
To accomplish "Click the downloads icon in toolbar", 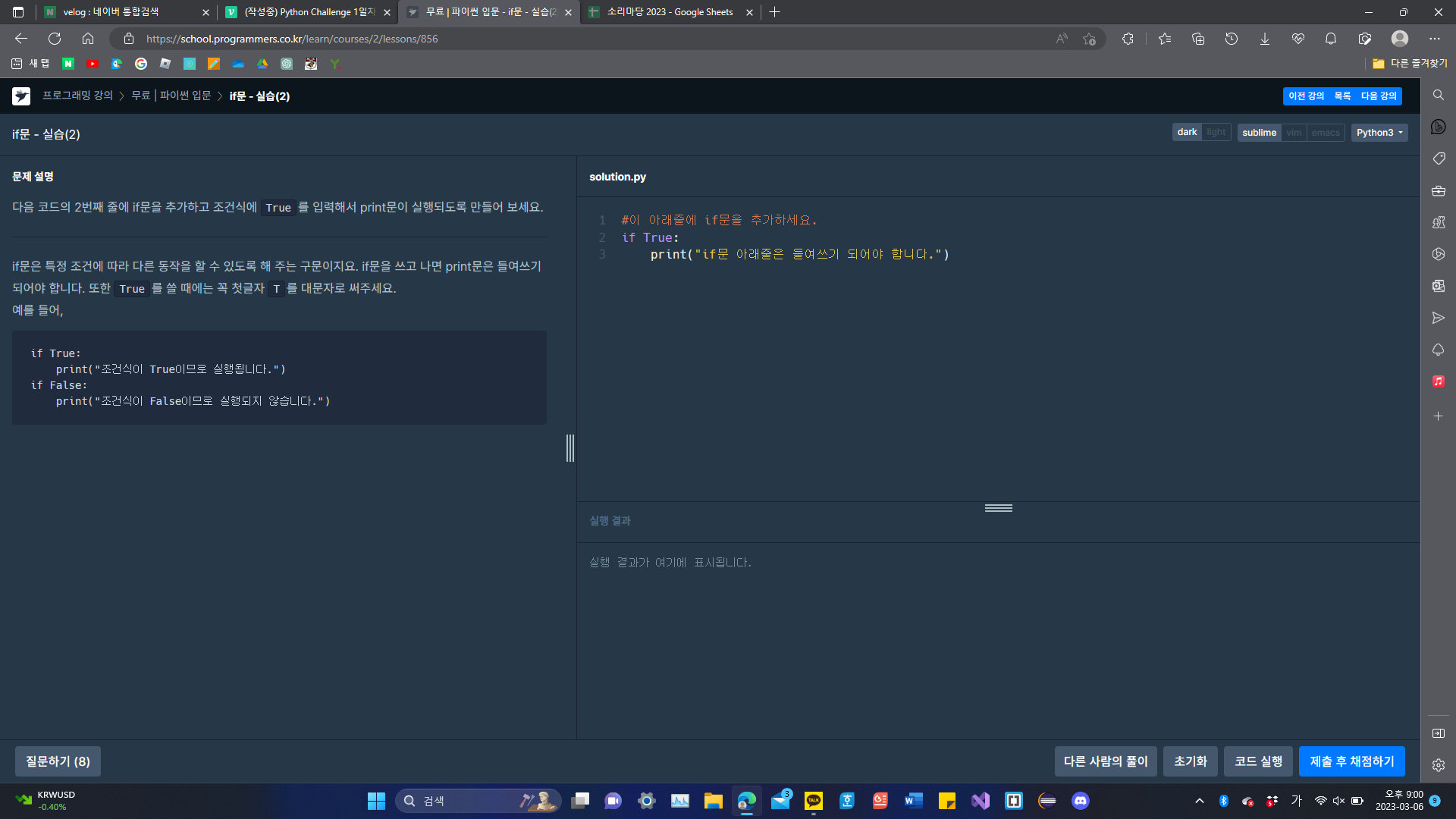I will [x=1265, y=39].
